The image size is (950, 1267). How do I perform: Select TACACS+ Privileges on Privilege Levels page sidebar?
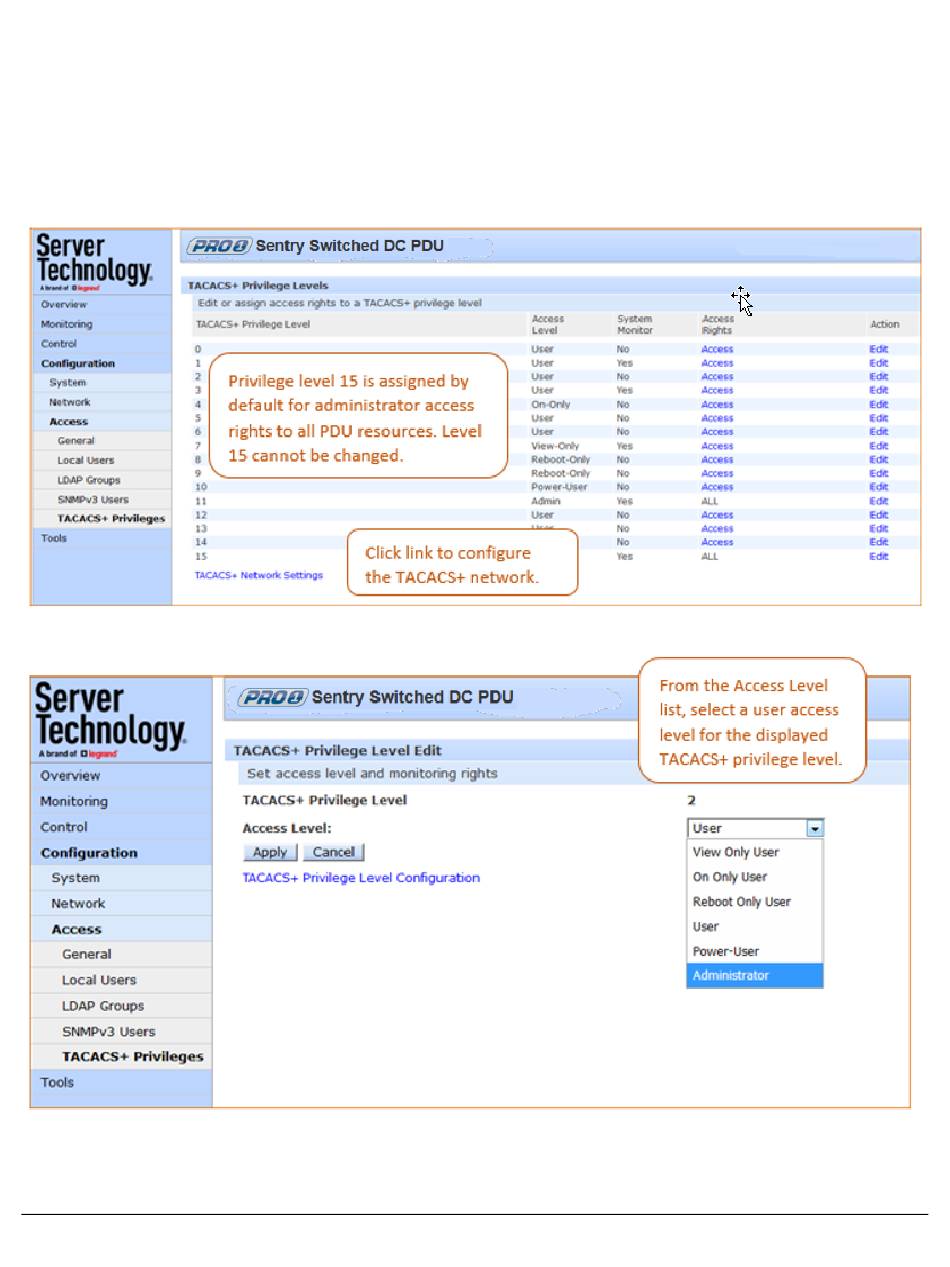[x=112, y=518]
